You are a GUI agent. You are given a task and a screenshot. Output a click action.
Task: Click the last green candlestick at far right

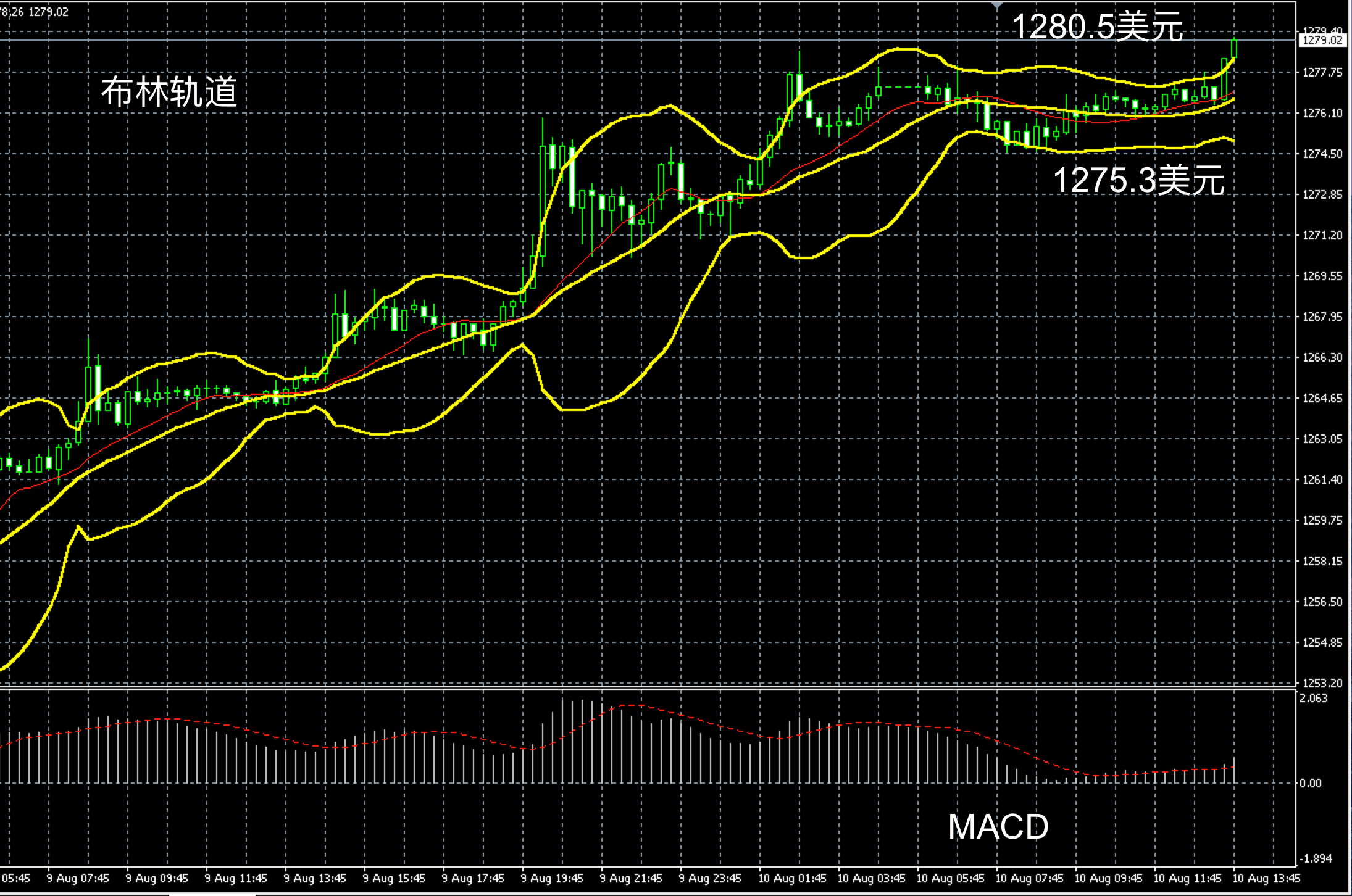point(1234,48)
